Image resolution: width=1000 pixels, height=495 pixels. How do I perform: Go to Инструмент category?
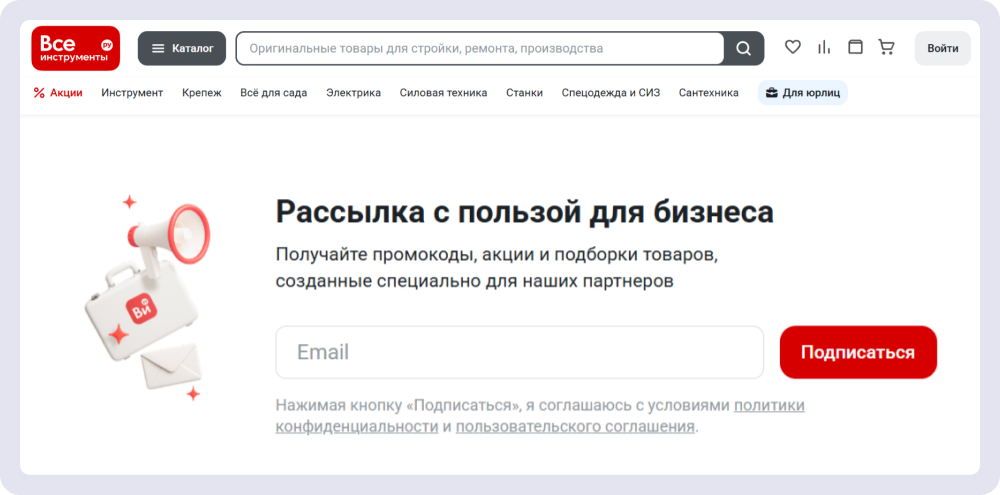(132, 93)
